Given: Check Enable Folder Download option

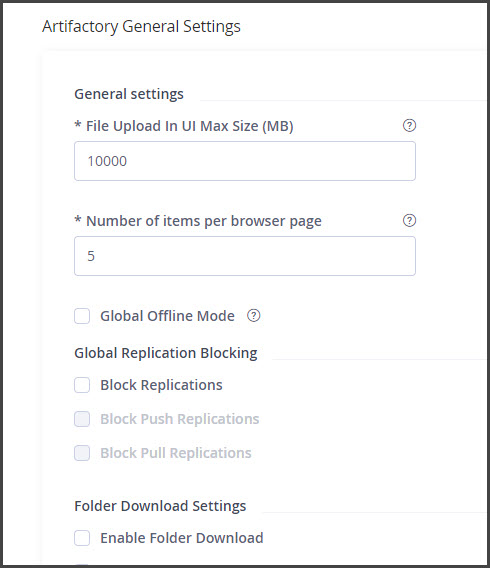Looking at the screenshot, I should pyautogui.click(x=82, y=538).
